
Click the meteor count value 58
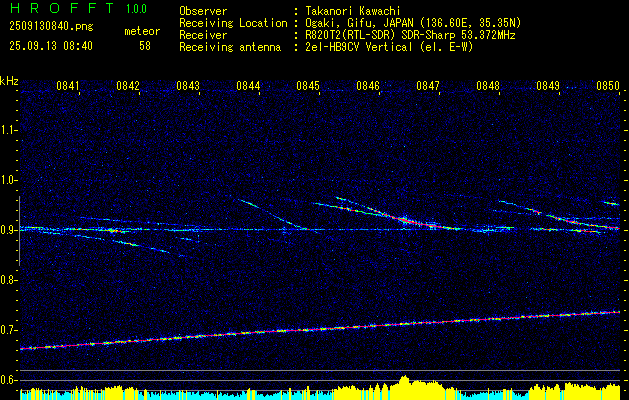pyautogui.click(x=145, y=46)
